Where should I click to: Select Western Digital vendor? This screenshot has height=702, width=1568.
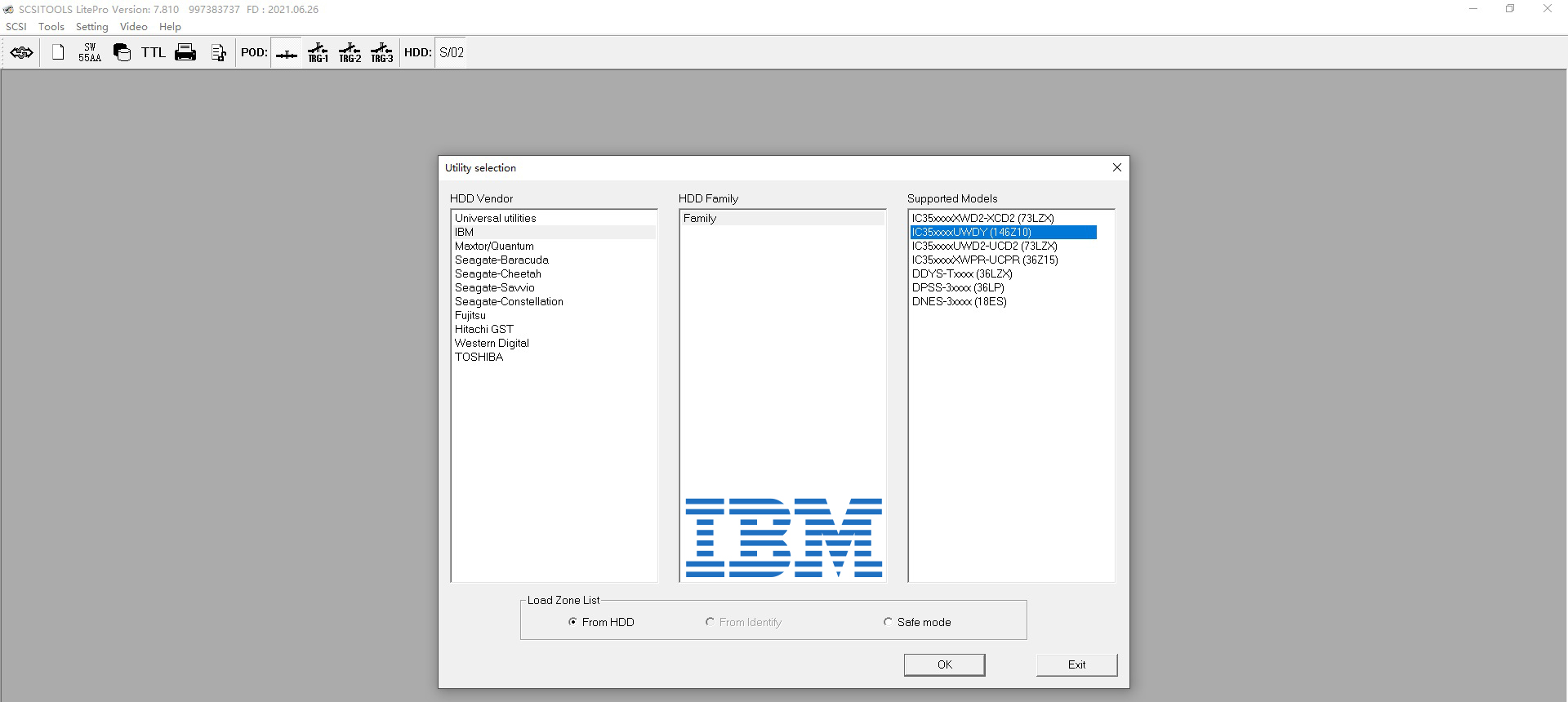point(554,343)
